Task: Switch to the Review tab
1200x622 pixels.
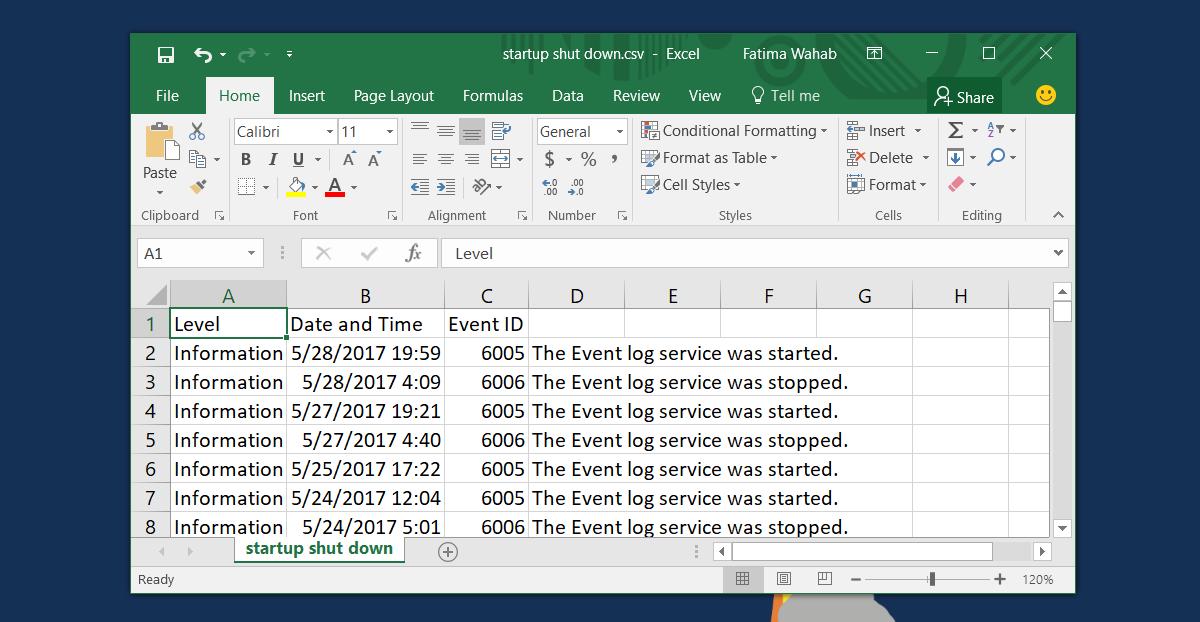Action: pos(636,96)
